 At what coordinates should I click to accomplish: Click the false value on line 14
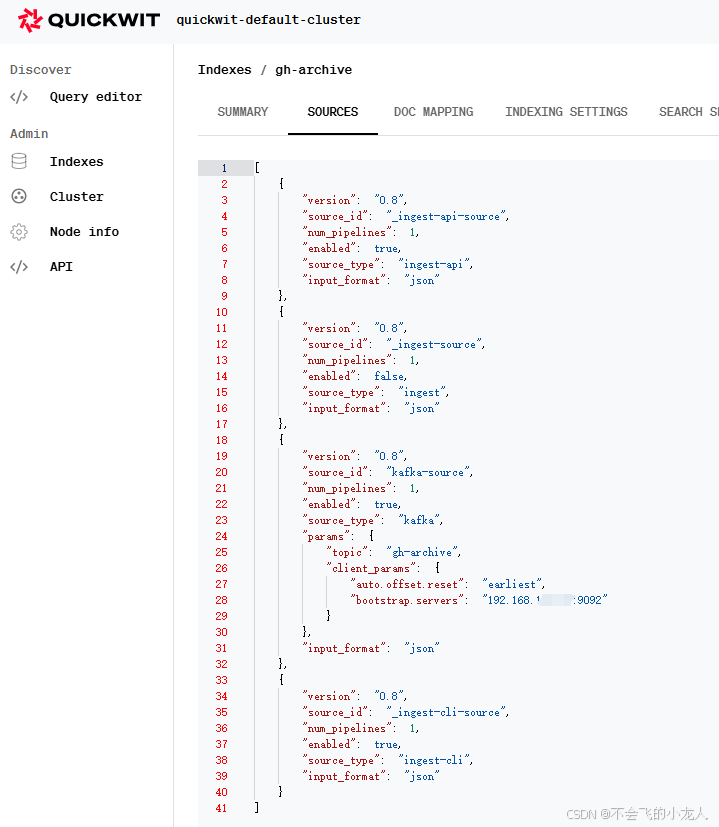(x=389, y=376)
